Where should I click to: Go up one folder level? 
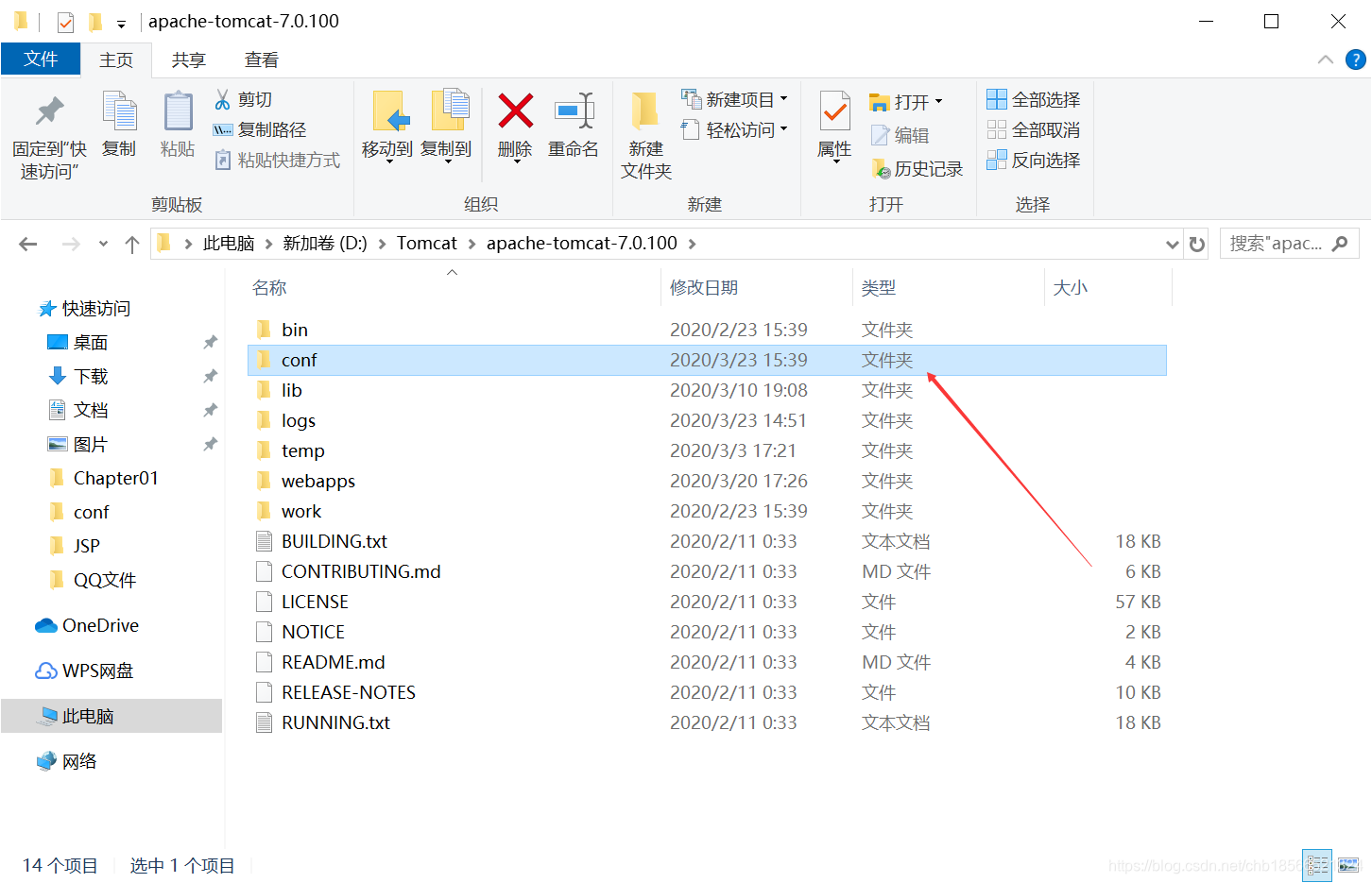[x=132, y=244]
